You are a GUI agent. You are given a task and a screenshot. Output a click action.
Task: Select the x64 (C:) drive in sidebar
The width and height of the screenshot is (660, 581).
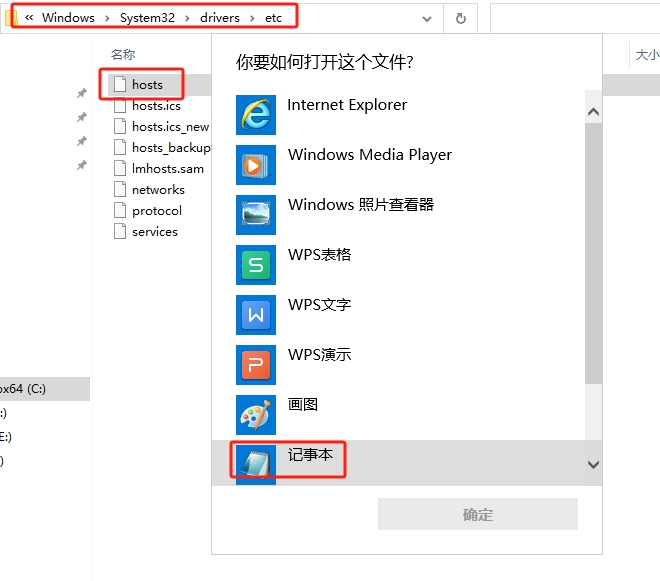45,389
